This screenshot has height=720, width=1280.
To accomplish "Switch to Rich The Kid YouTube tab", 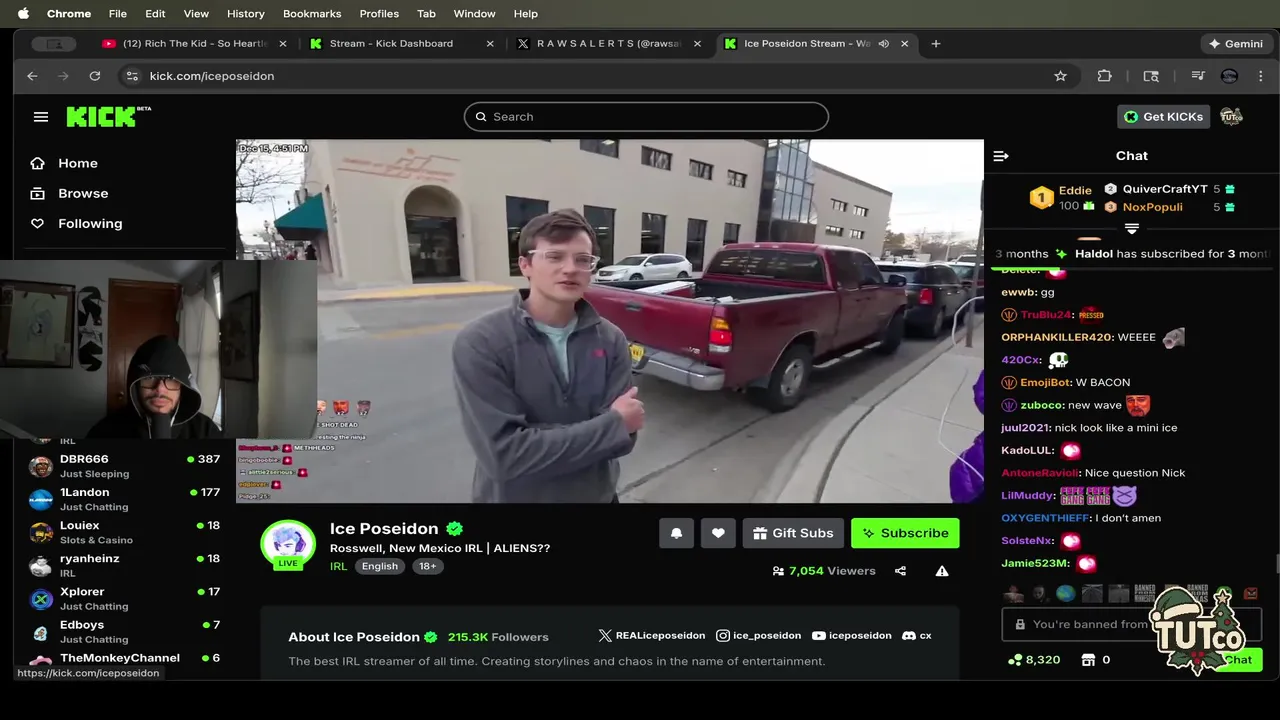I will [193, 44].
